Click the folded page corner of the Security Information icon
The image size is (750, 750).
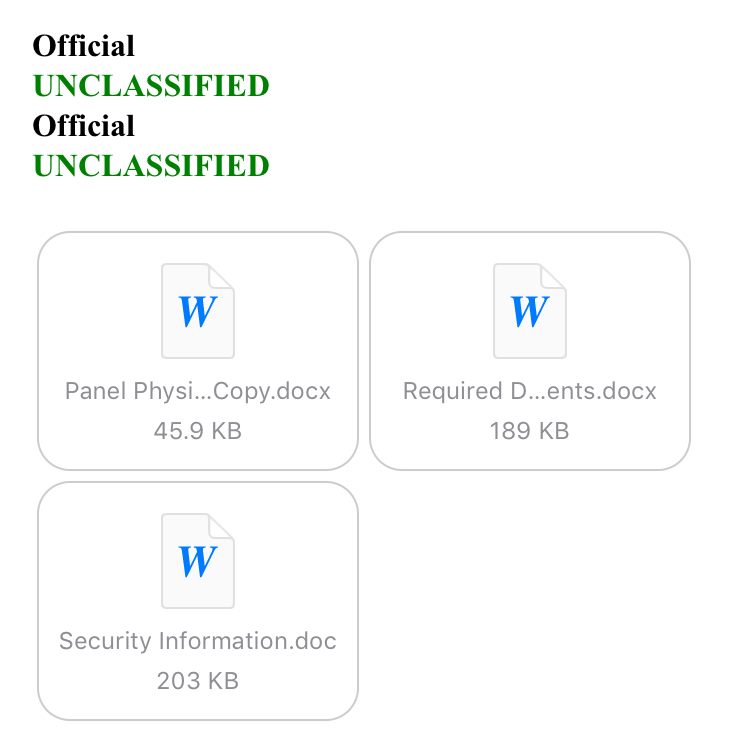(x=222, y=525)
